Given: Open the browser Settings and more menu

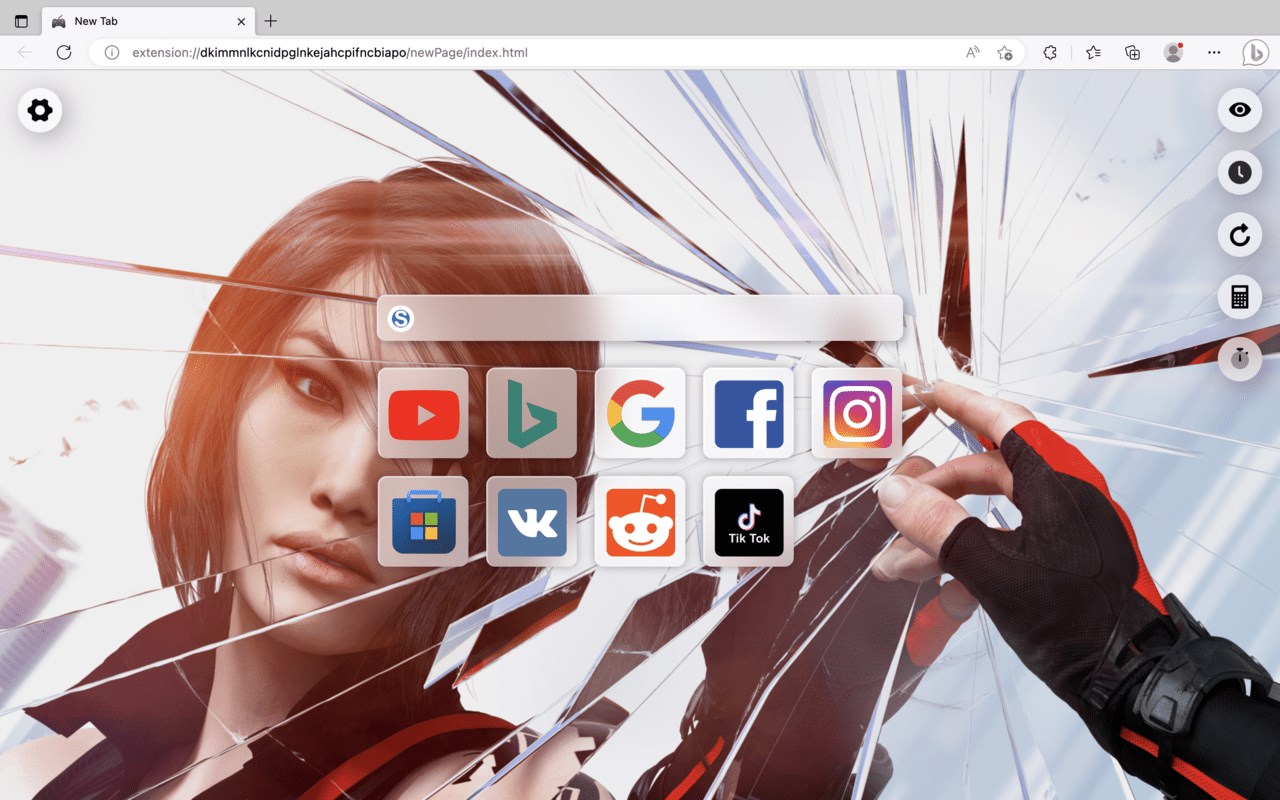Looking at the screenshot, I should (1214, 52).
